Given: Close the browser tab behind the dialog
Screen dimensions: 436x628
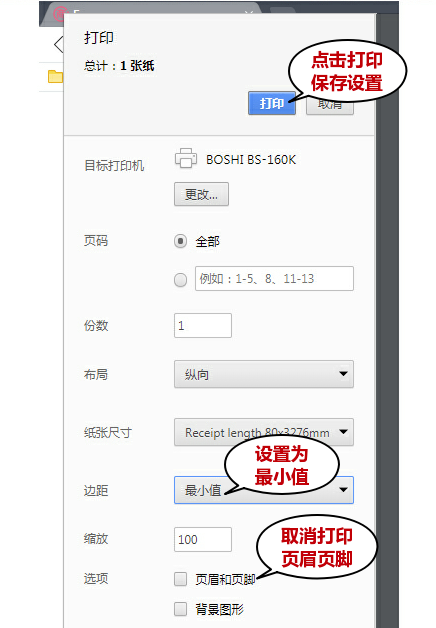Looking at the screenshot, I should pos(249,12).
